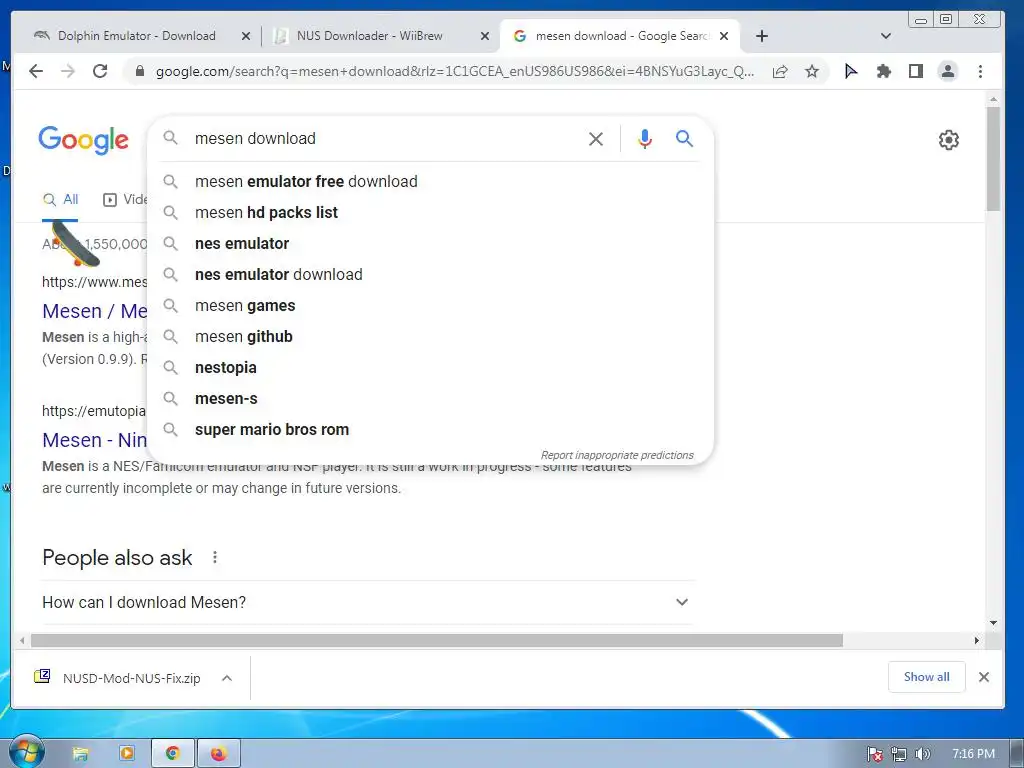Bookmark this page with the star
Image resolution: width=1024 pixels, height=768 pixels.
pyautogui.click(x=812, y=71)
